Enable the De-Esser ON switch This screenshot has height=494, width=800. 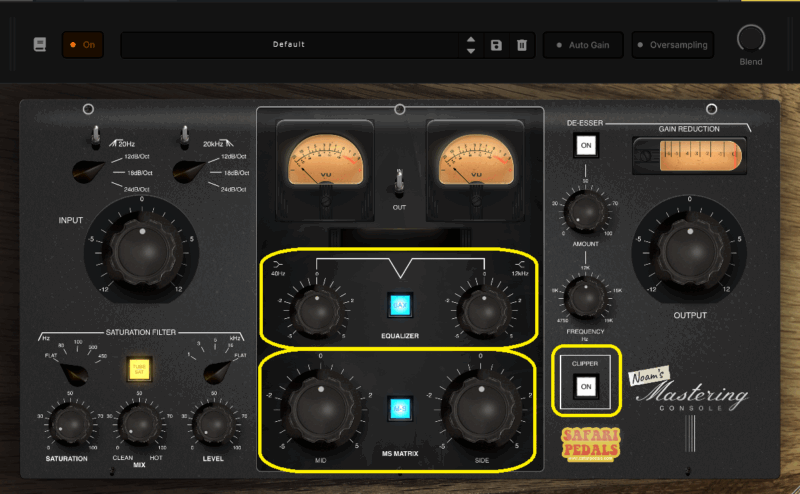[x=586, y=146]
